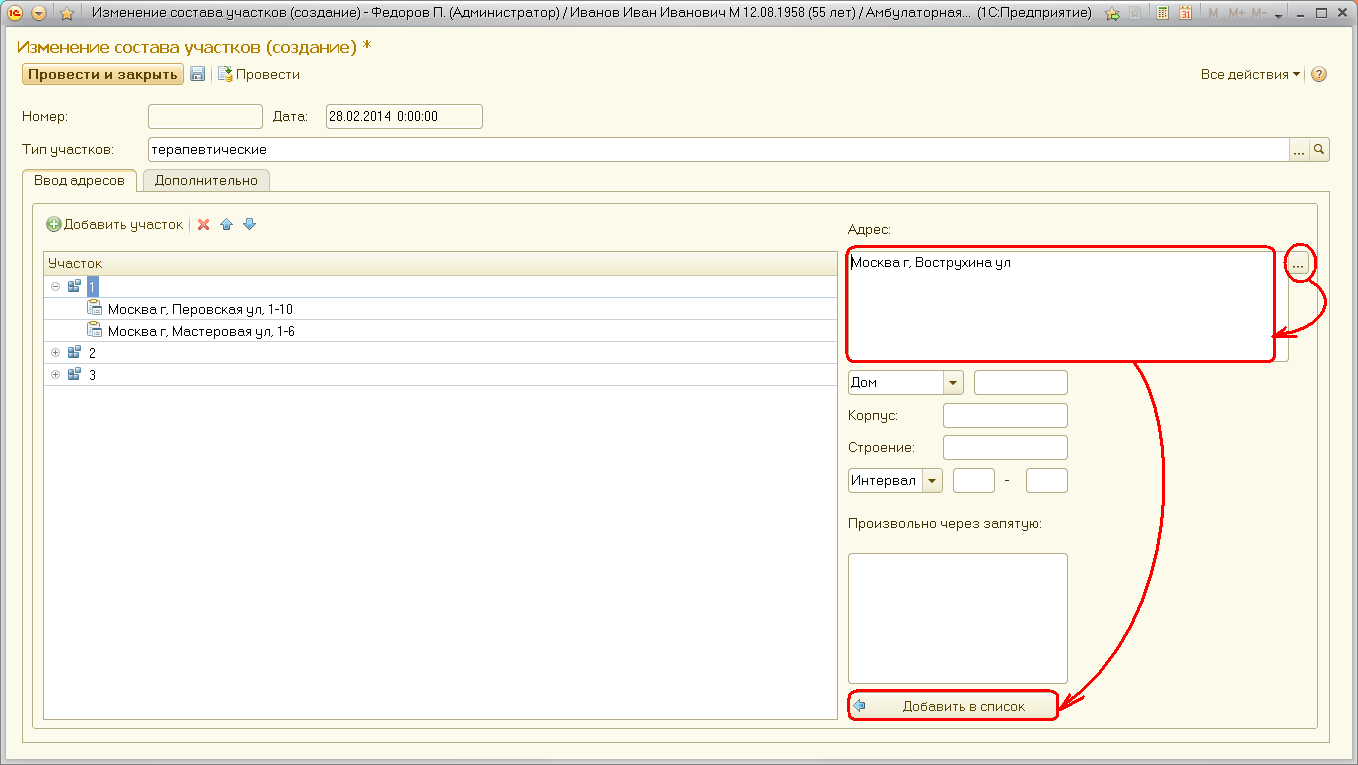Select Москва г, Перовская ул, 1-10 row
This screenshot has height=765, width=1358.
click(440, 309)
